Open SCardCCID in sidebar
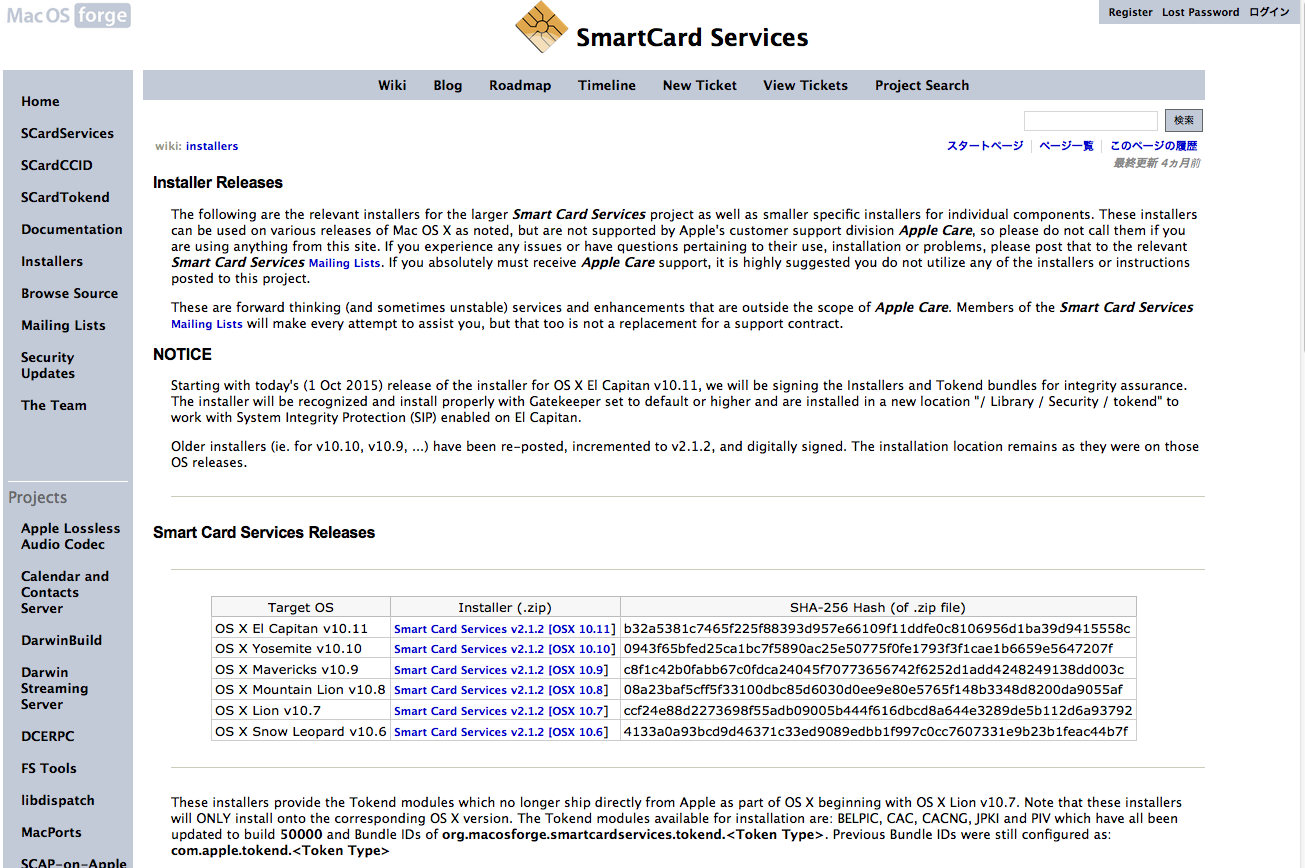The image size is (1305, 868). 56,165
